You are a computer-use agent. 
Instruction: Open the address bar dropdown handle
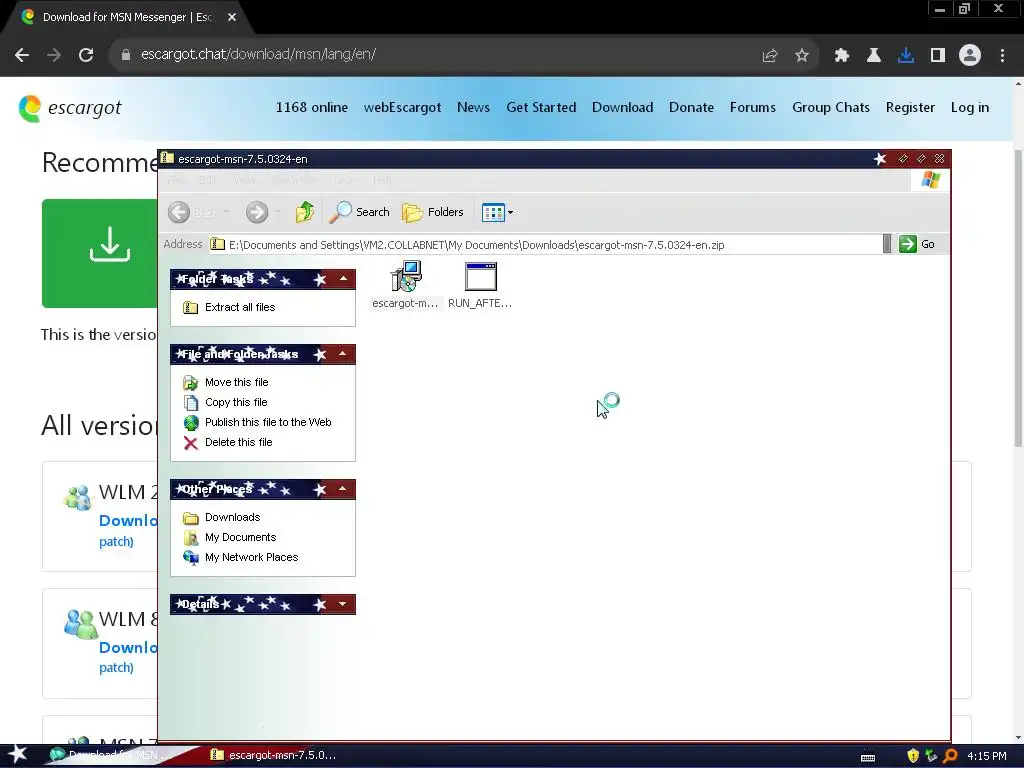tap(887, 244)
